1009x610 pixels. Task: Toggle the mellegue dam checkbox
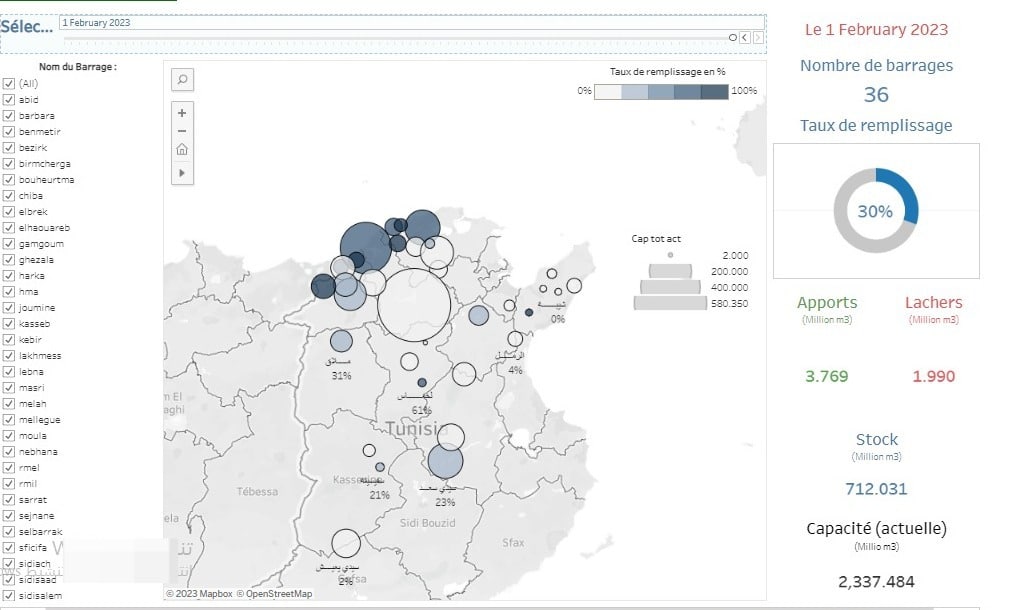(9, 420)
